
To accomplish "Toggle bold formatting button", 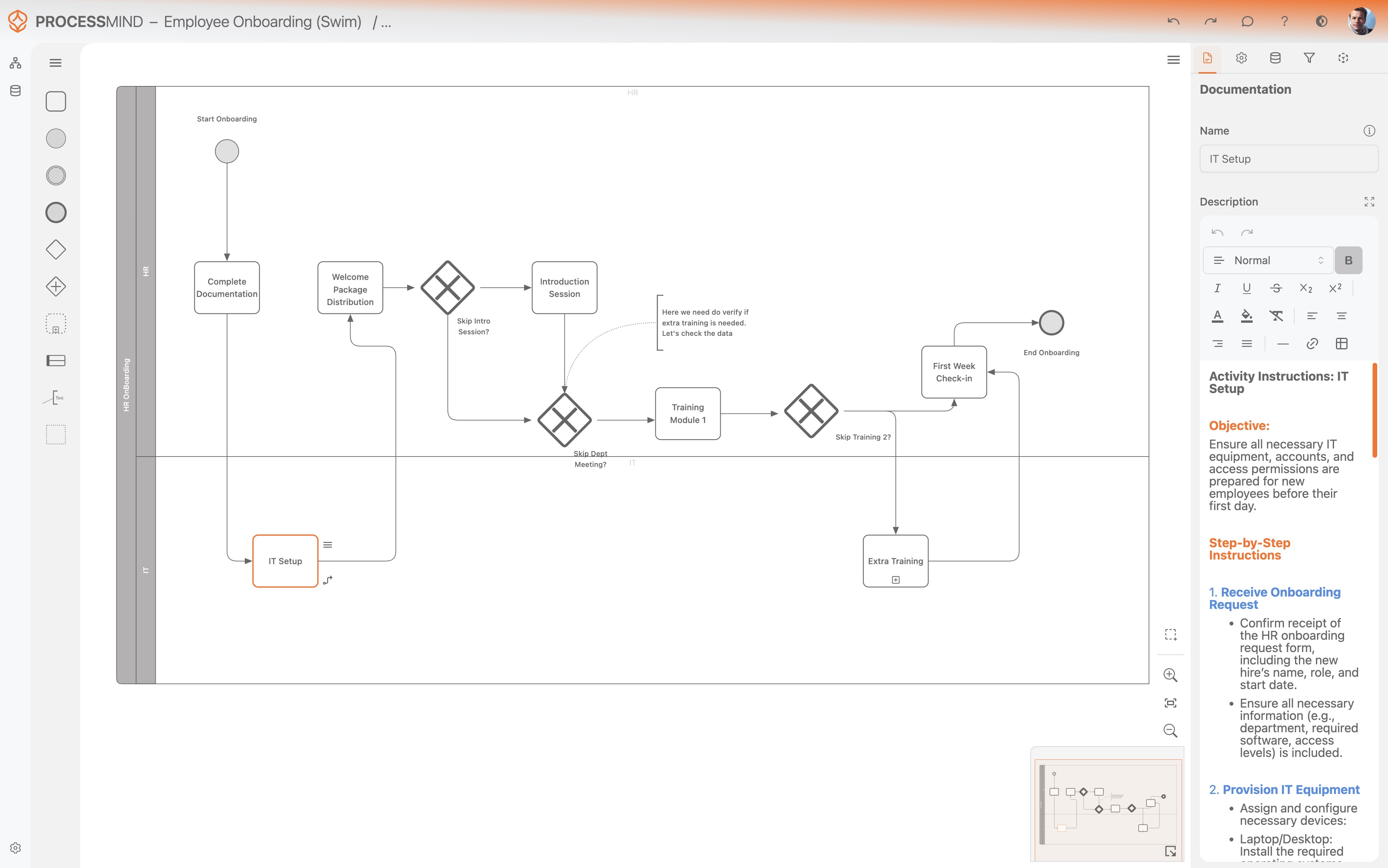I will [1348, 261].
